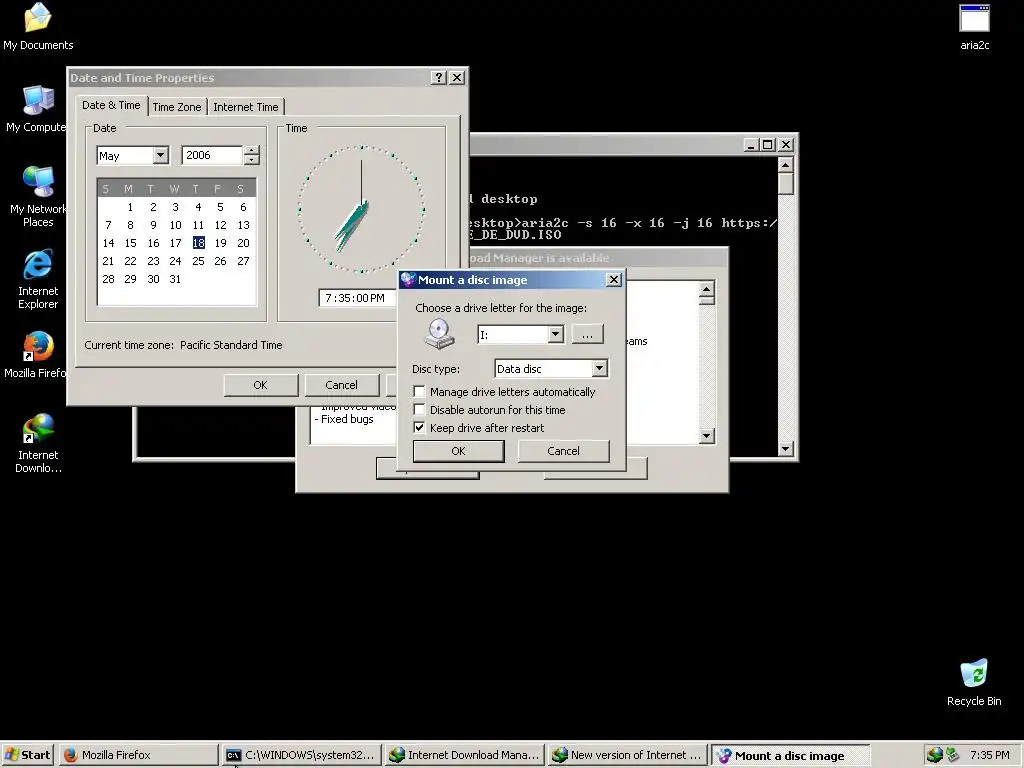1024x768 pixels.
Task: Click the year field showing 2006
Action: coord(212,155)
